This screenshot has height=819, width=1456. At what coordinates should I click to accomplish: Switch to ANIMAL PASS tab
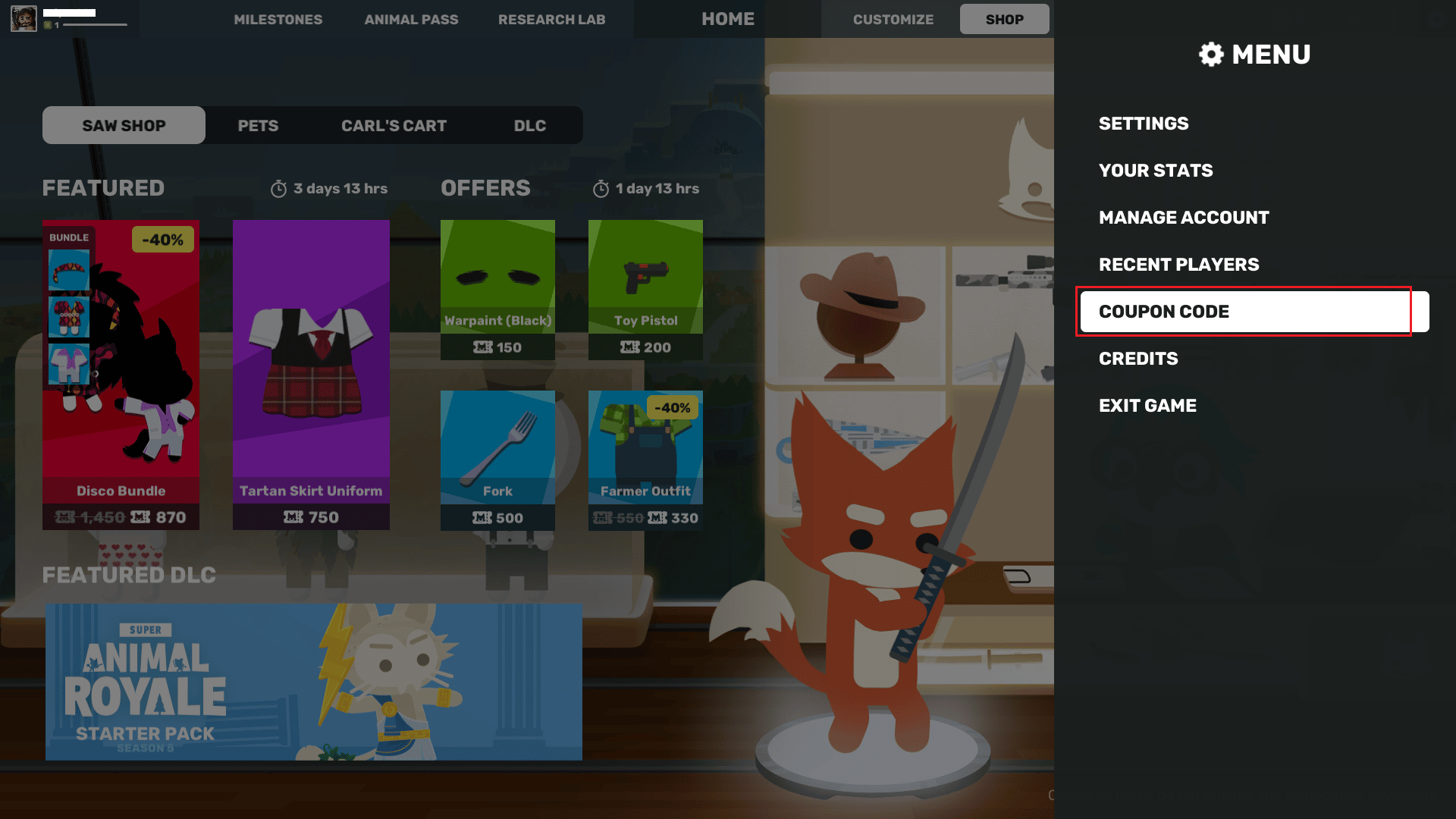pyautogui.click(x=410, y=18)
